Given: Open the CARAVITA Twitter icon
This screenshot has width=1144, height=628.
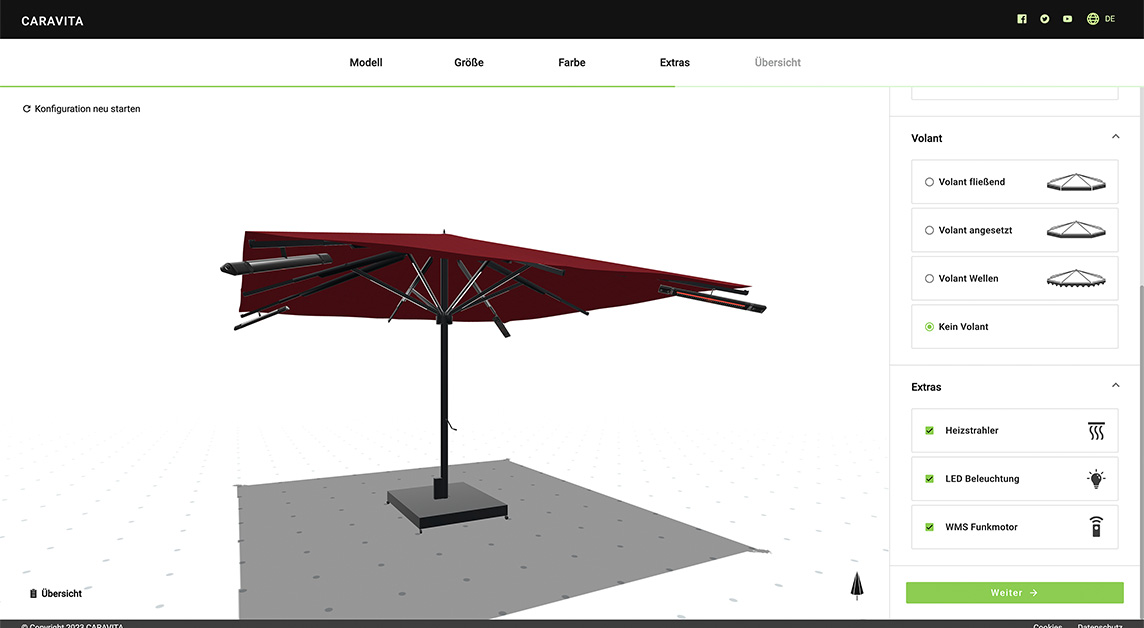Looking at the screenshot, I should pyautogui.click(x=1045, y=19).
